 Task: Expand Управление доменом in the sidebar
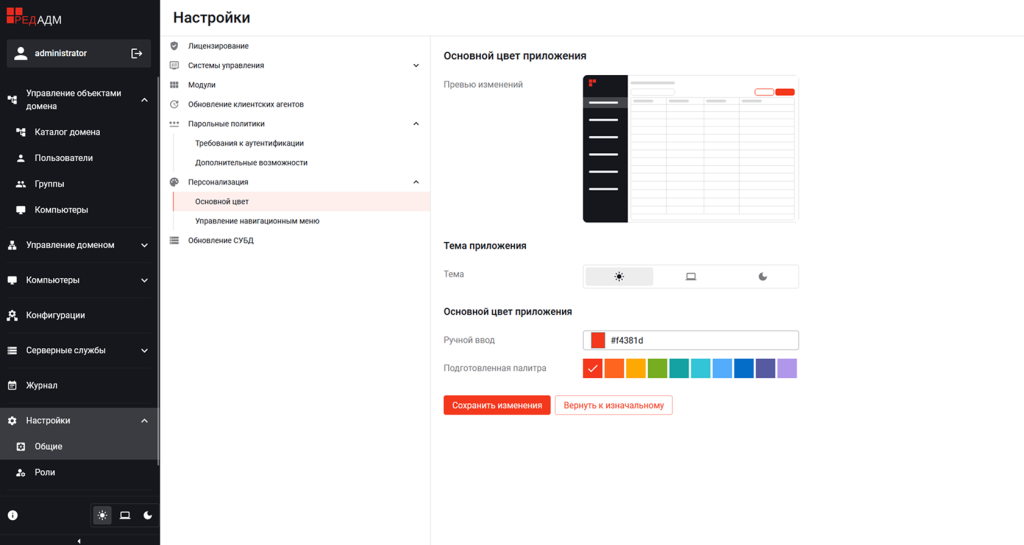(144, 245)
